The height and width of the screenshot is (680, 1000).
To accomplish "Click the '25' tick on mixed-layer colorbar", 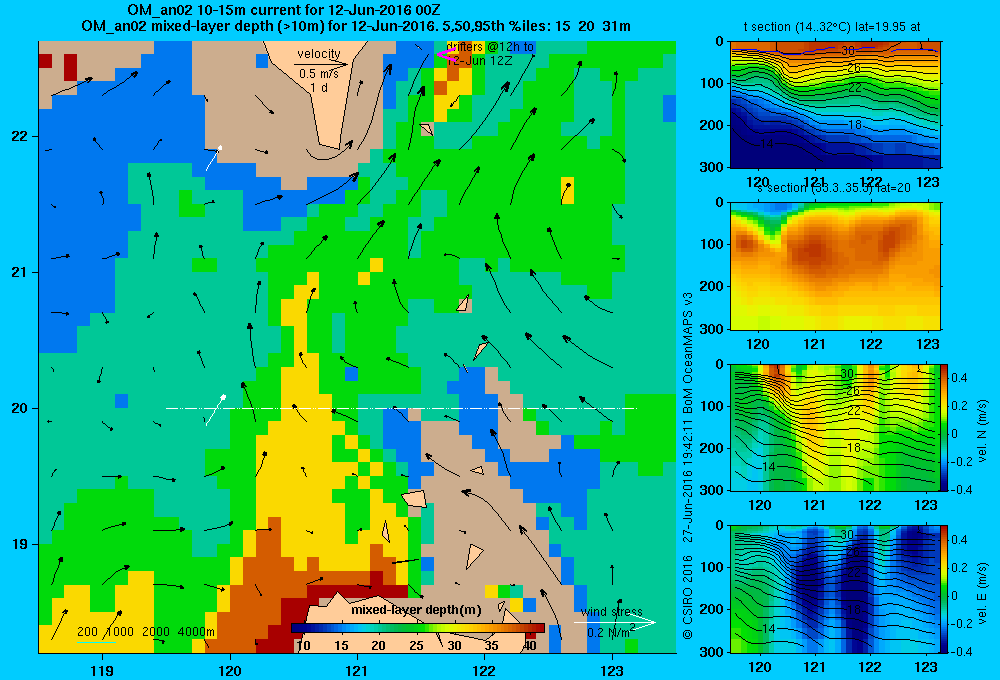I will (416, 645).
